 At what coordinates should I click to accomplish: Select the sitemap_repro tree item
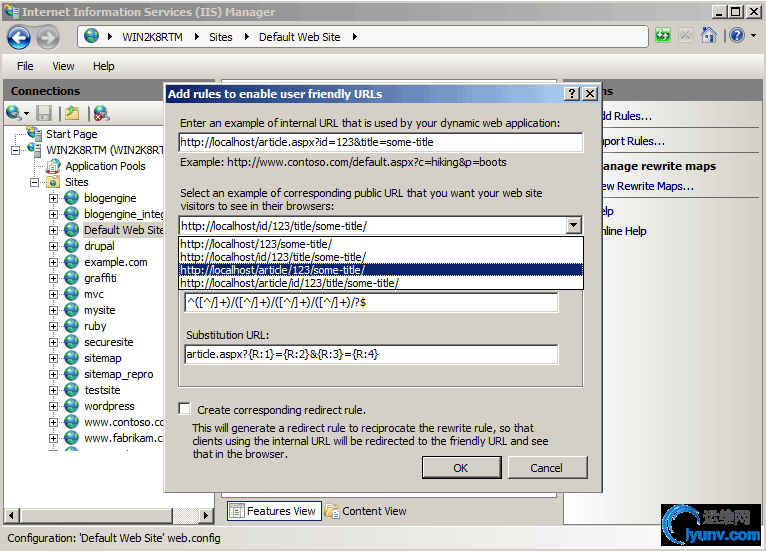pyautogui.click(x=119, y=374)
